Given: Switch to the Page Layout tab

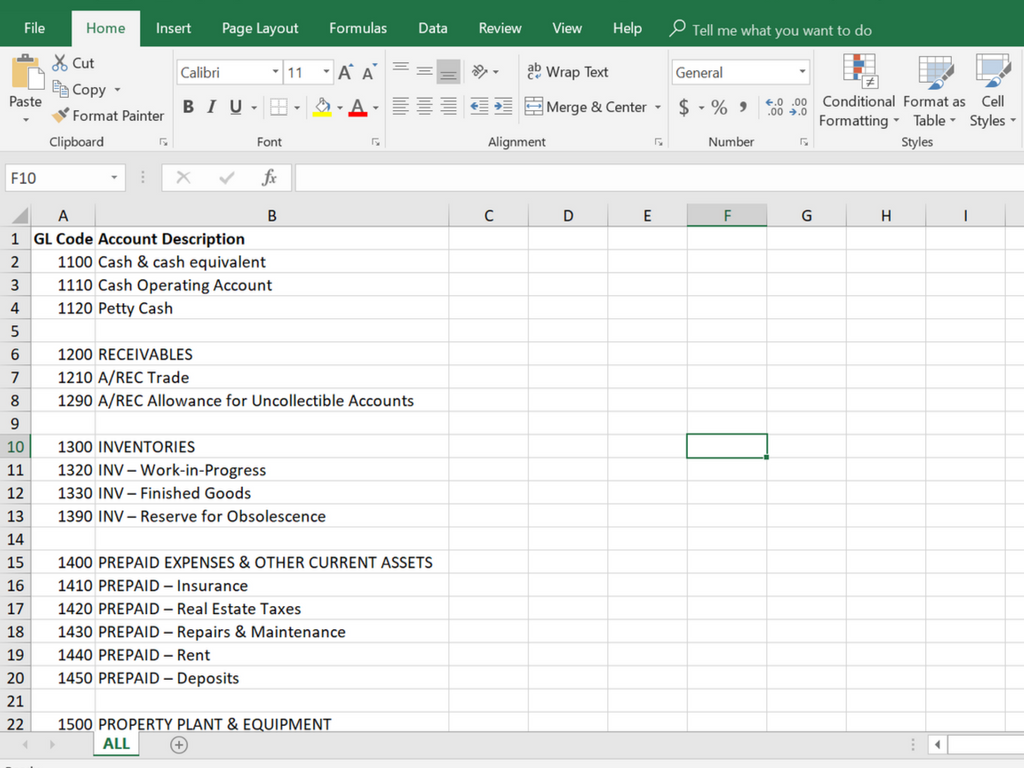Looking at the screenshot, I should [260, 28].
